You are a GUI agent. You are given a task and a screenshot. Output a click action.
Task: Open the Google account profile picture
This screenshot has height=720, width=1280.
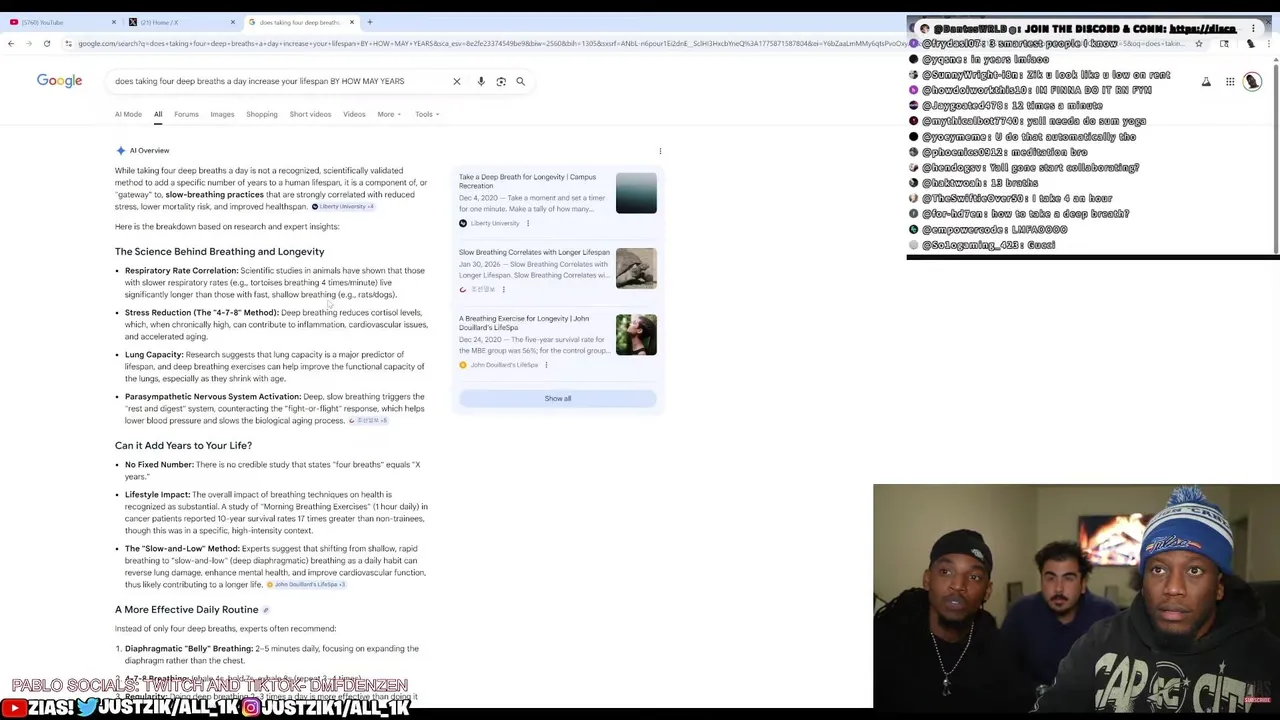coord(1252,82)
